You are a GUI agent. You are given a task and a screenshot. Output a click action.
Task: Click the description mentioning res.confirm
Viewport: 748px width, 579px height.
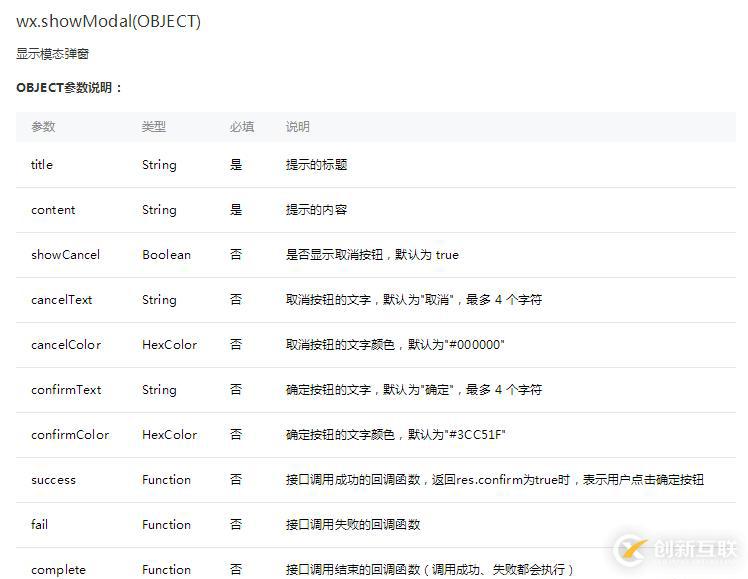[x=495, y=480]
